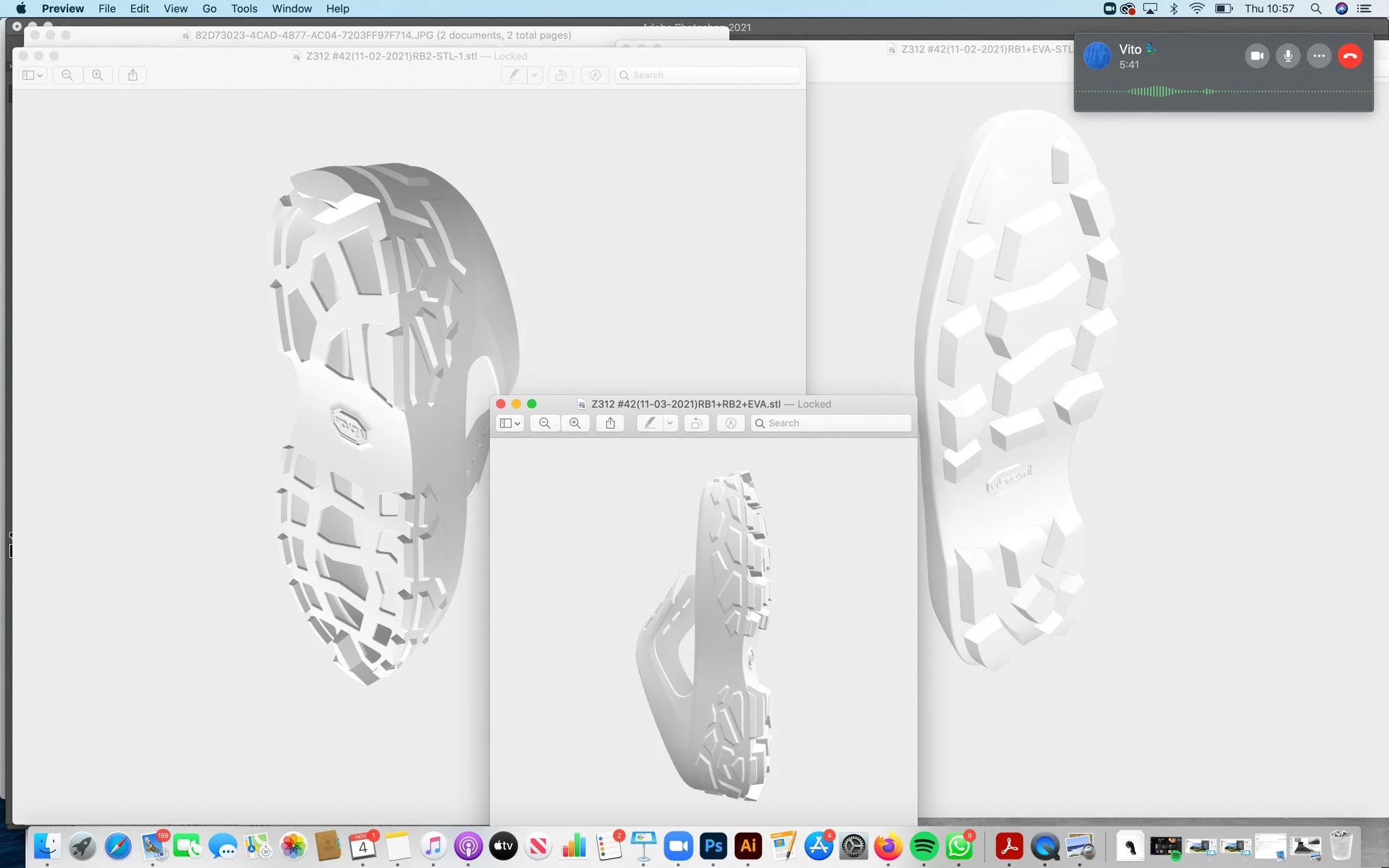Open Bluetooth status in menu bar
Image resolution: width=1389 pixels, height=868 pixels.
point(1174,8)
